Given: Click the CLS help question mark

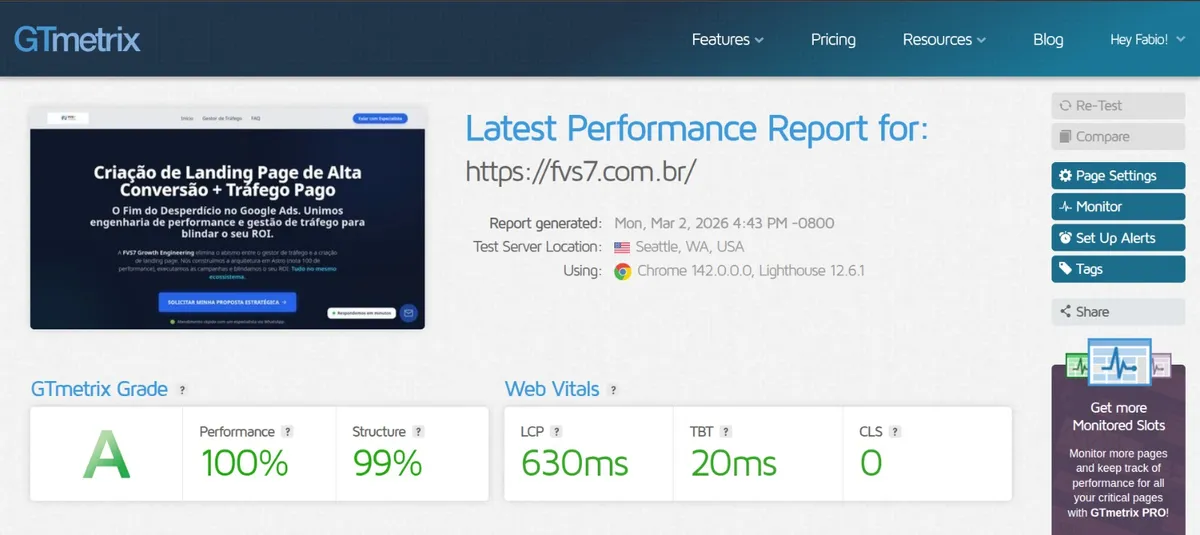Looking at the screenshot, I should (x=895, y=432).
